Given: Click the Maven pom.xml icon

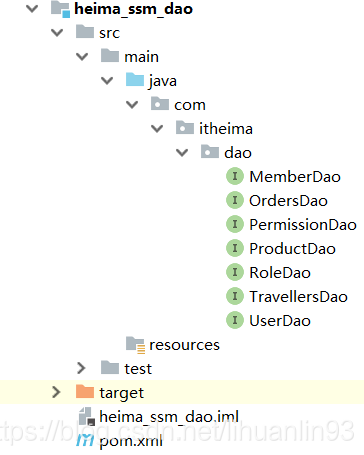Looking at the screenshot, I should pyautogui.click(x=85, y=440).
